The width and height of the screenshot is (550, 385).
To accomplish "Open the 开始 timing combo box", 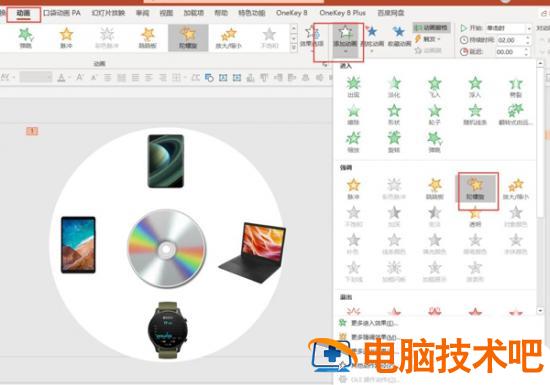I will click(508, 28).
